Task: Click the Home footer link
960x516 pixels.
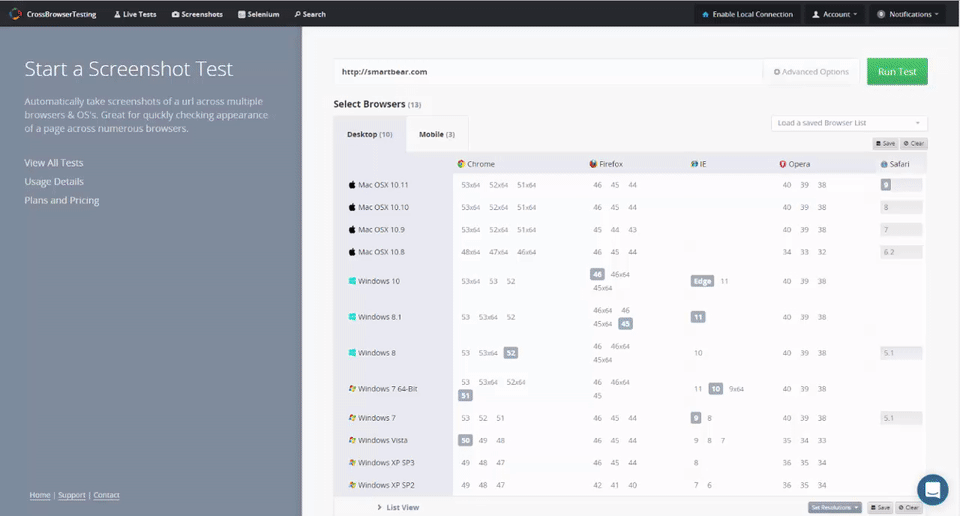Action: [x=40, y=495]
